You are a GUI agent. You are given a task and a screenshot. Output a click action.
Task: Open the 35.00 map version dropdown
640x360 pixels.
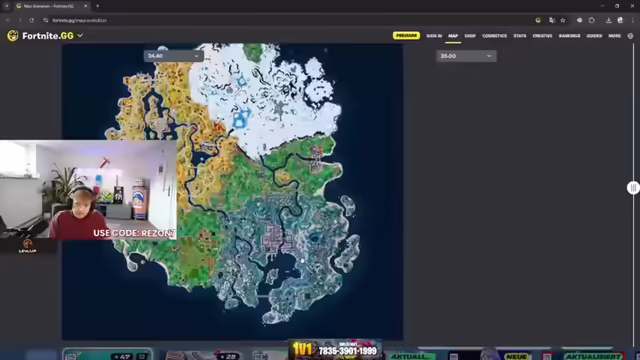[x=466, y=56]
